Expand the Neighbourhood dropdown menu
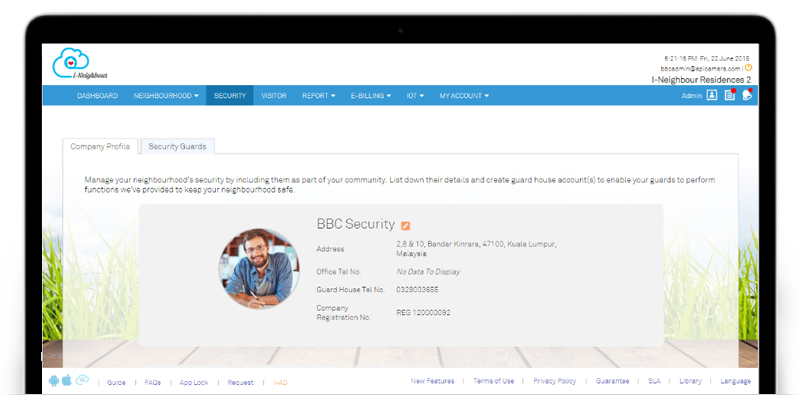The image size is (800, 395). pyautogui.click(x=166, y=95)
